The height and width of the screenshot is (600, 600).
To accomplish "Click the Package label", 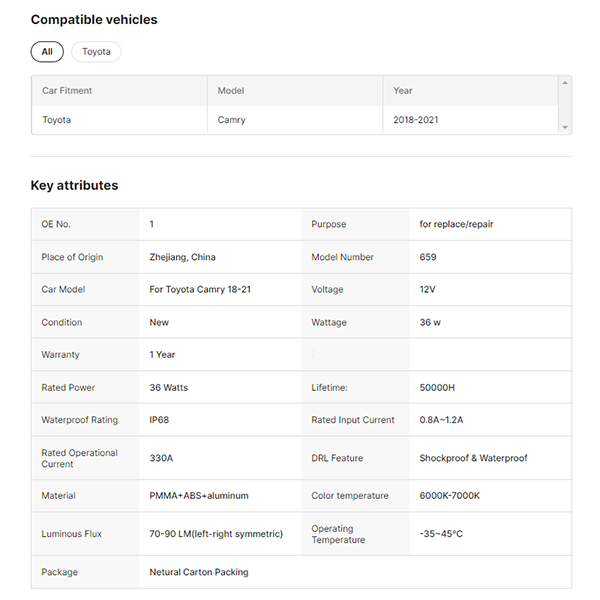I will click(x=60, y=572).
